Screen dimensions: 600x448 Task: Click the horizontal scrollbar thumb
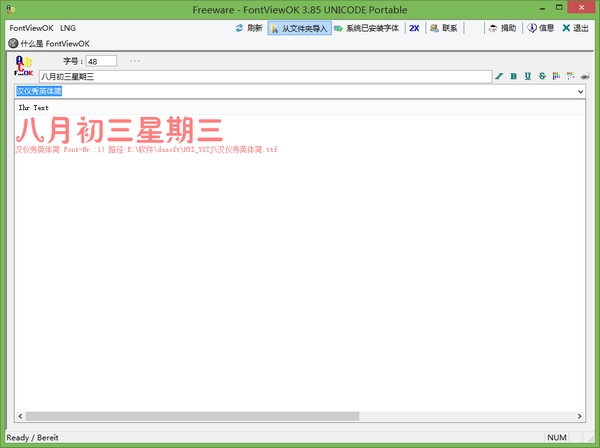192,416
